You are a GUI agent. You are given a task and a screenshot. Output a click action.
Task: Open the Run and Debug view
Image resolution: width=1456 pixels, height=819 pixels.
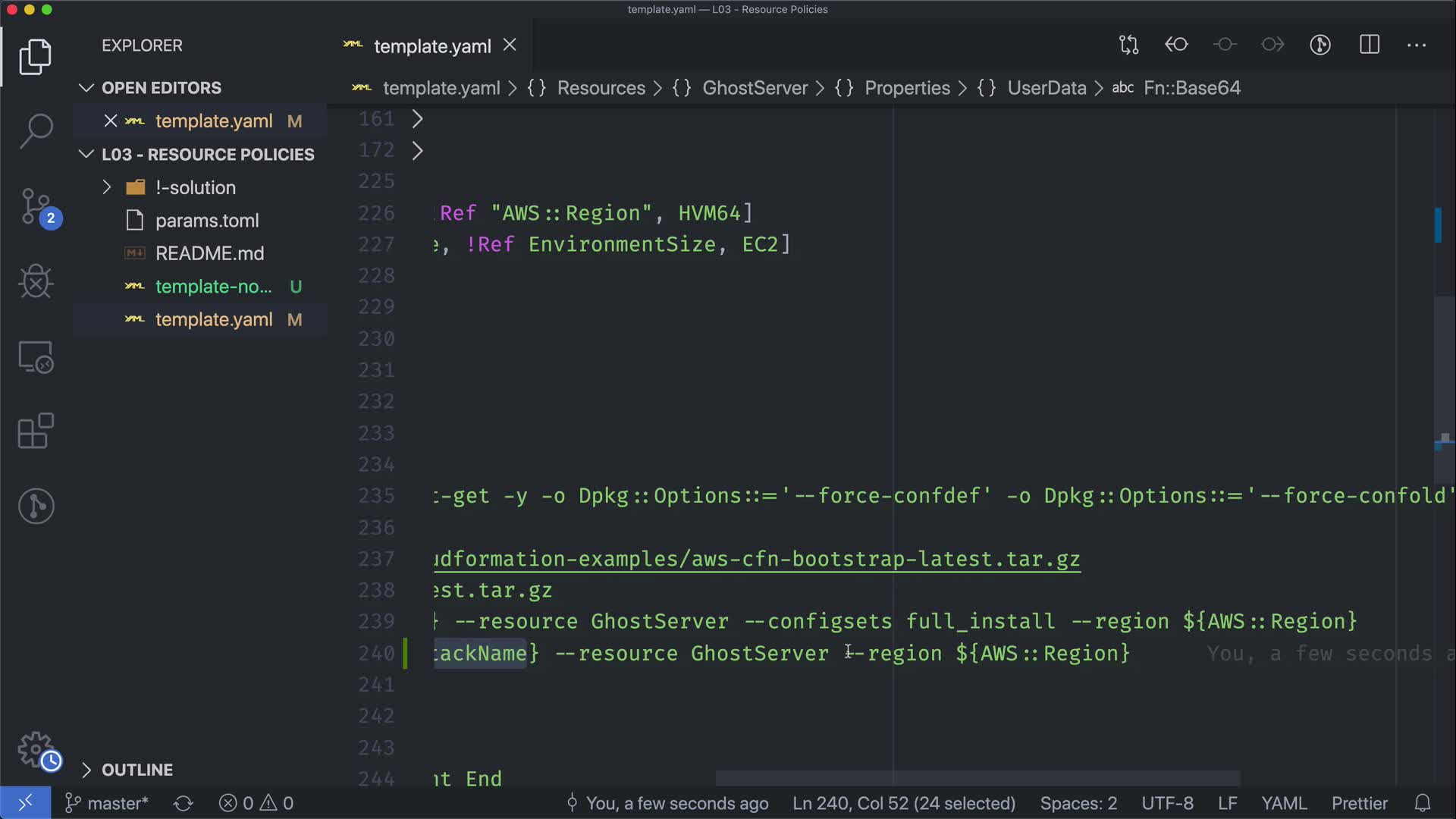36,281
